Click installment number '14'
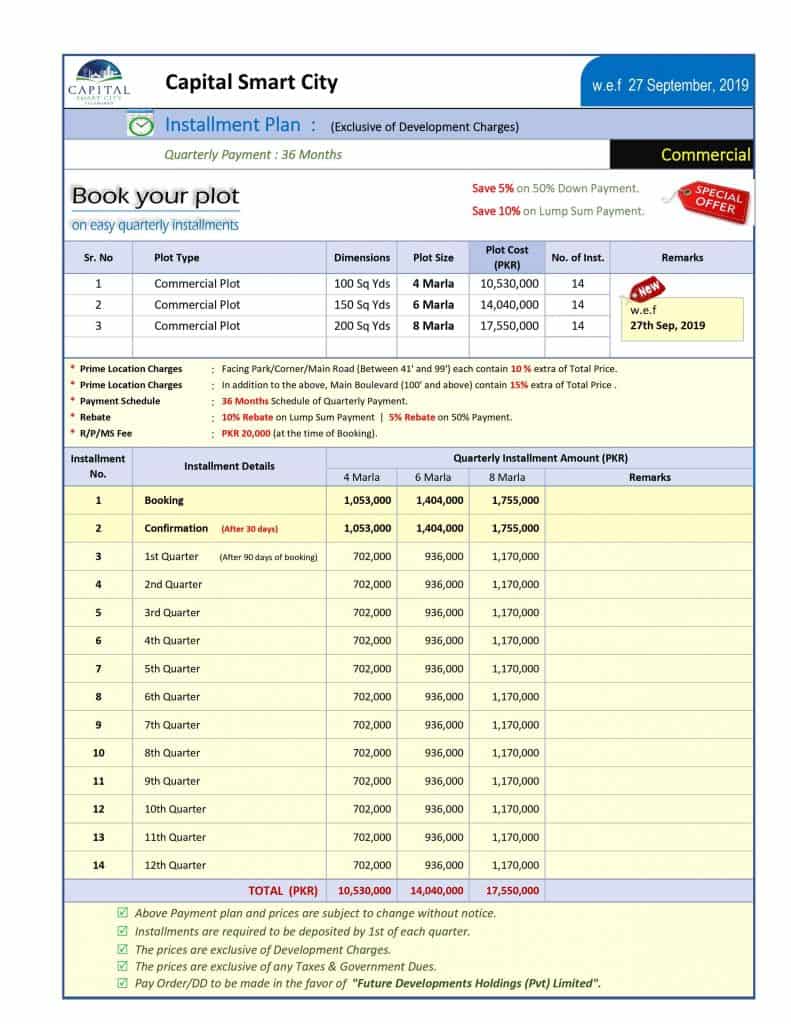 coord(98,865)
